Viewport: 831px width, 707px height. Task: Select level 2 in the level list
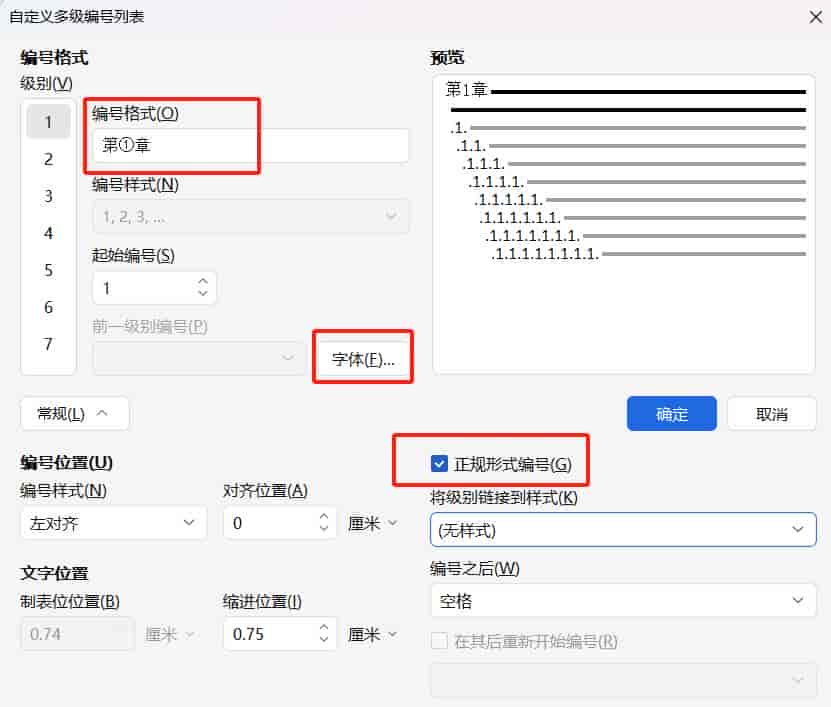pos(48,159)
